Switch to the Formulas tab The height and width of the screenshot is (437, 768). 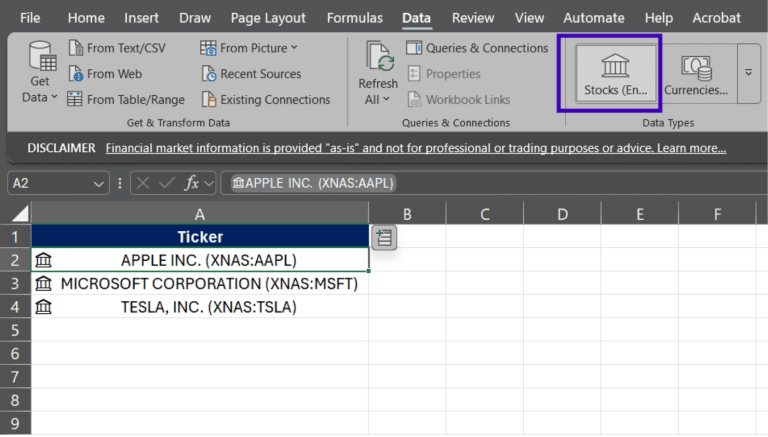[355, 18]
